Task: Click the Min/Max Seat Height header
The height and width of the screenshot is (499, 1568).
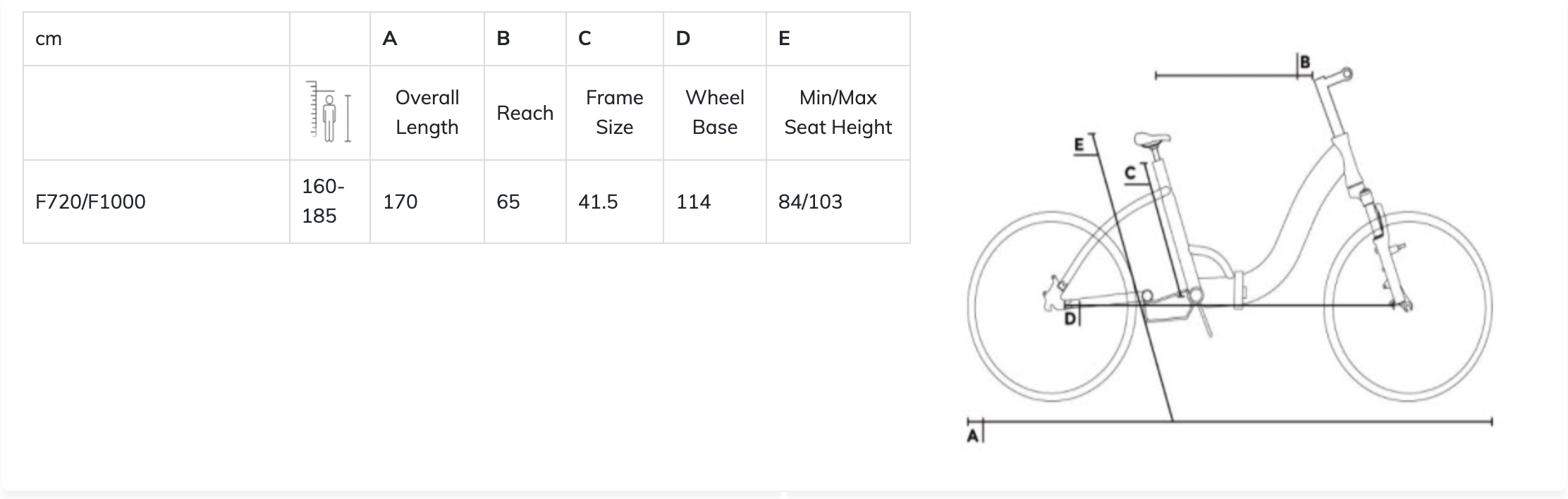Action: coord(838,113)
